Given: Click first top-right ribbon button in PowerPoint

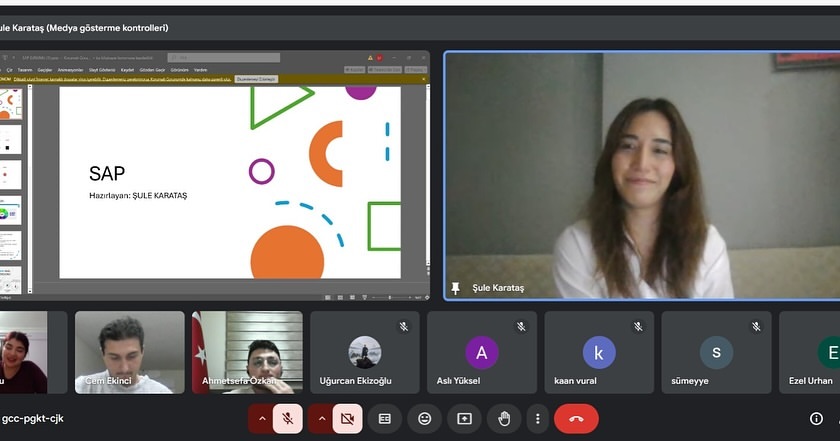Looking at the screenshot, I should point(355,70).
